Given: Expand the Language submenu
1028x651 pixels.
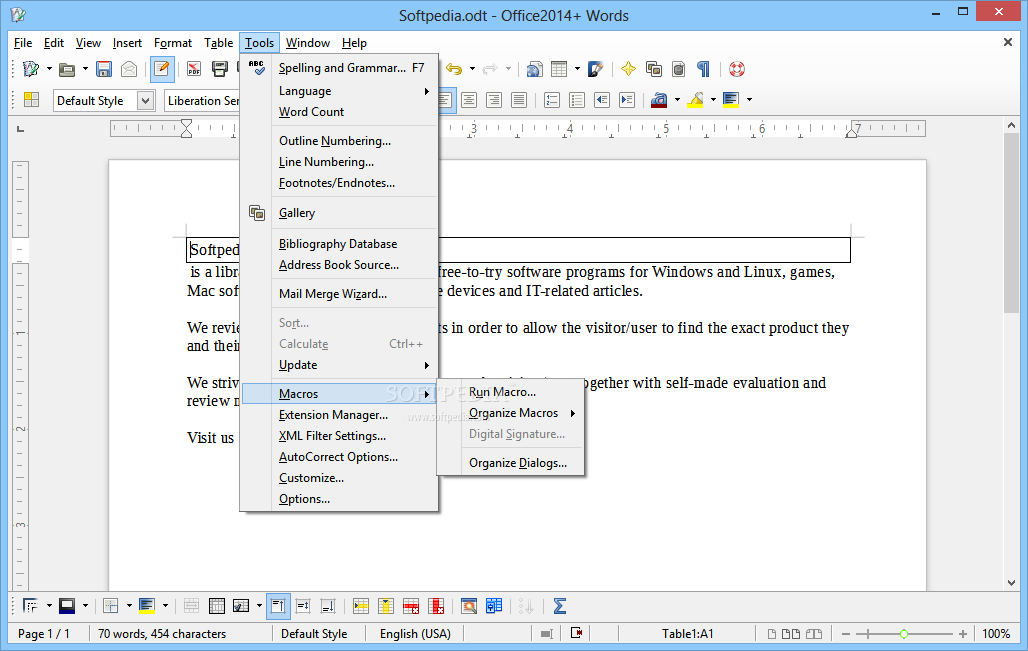Looking at the screenshot, I should 340,91.
